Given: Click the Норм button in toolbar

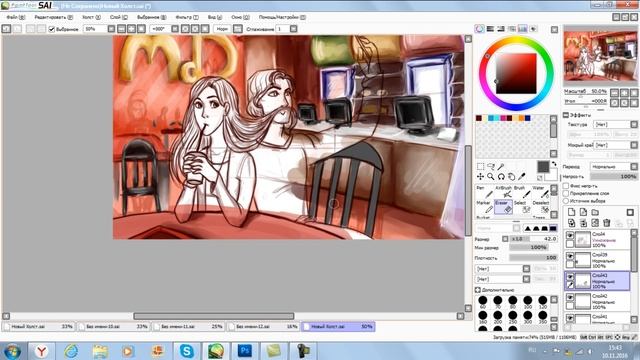Looking at the screenshot, I should pos(222,29).
